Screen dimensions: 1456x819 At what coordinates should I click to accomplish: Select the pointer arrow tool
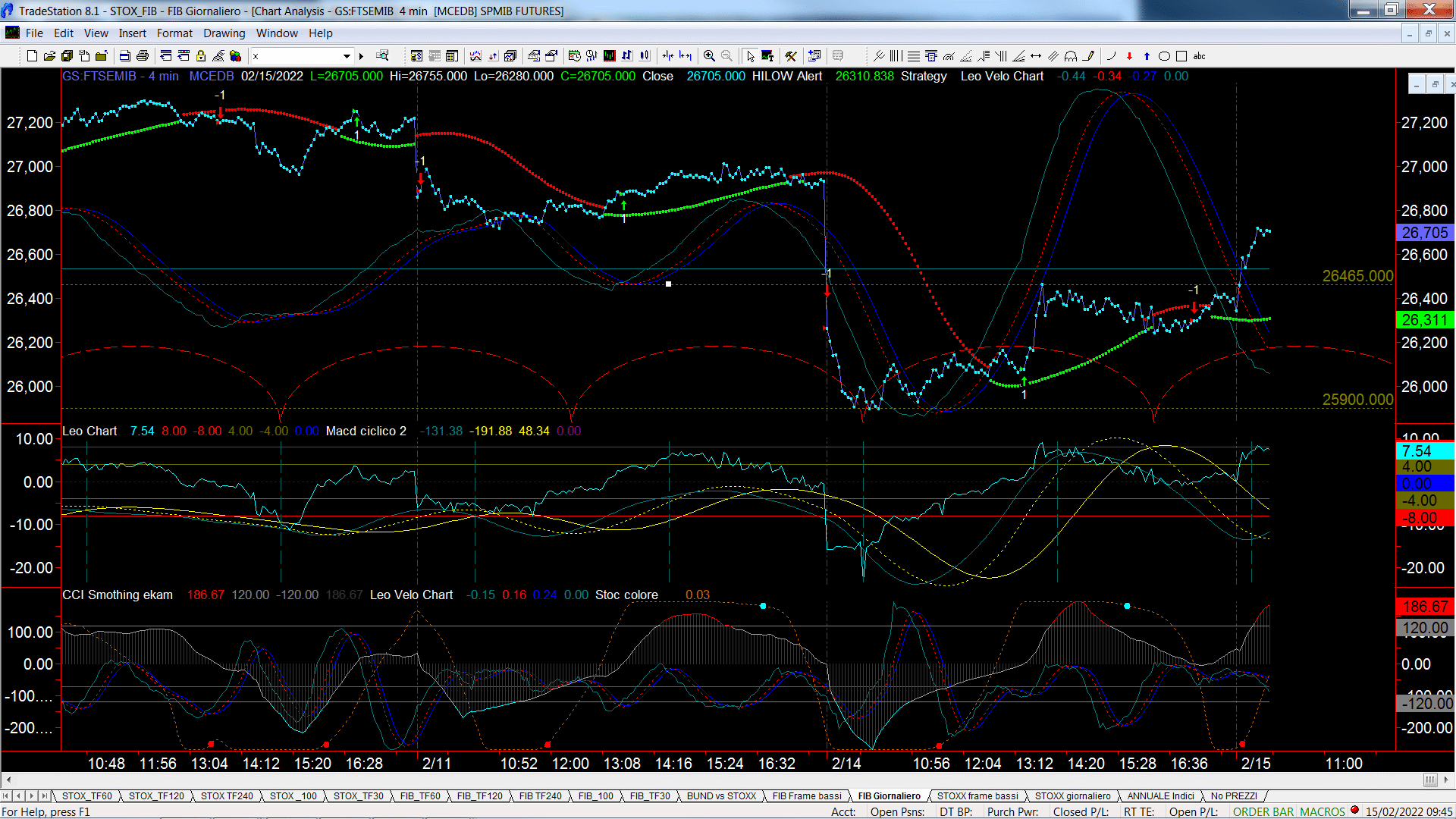[751, 56]
